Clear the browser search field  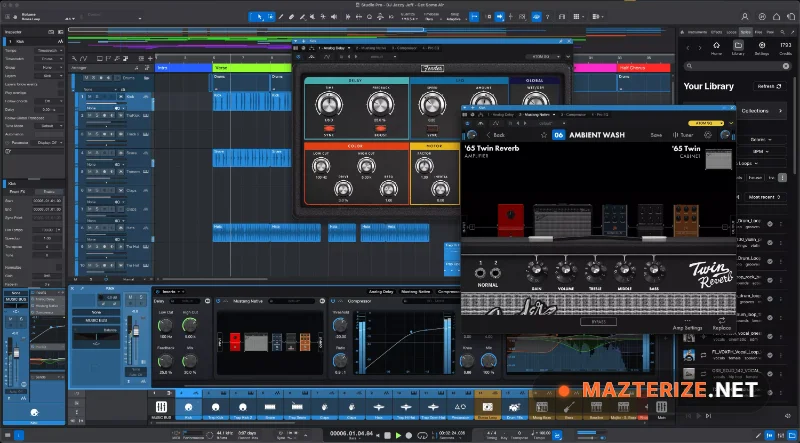click(x=786, y=66)
